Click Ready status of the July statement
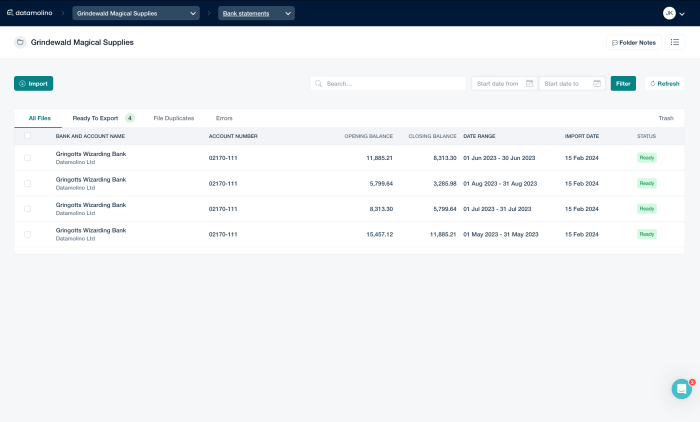The image size is (700, 422). click(646, 209)
